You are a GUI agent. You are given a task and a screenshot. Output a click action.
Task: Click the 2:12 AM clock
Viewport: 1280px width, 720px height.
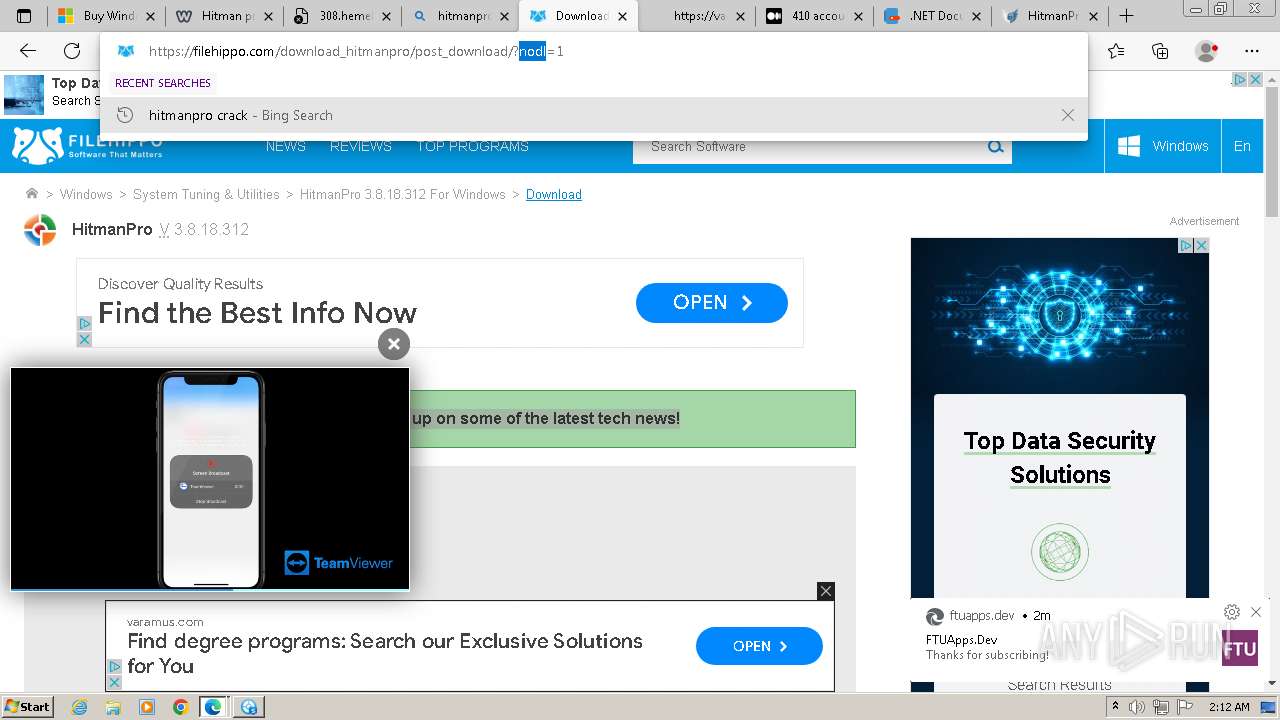[1229, 707]
